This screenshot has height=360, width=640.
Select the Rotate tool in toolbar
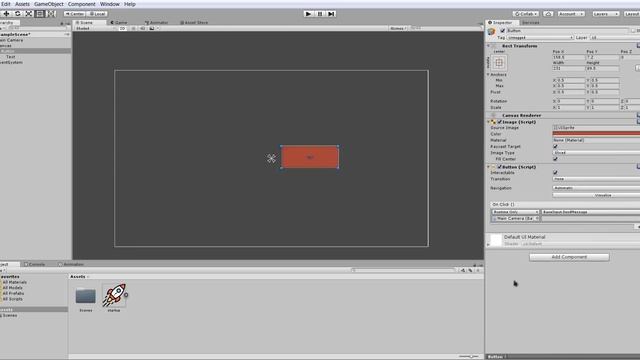pyautogui.click(x=18, y=13)
